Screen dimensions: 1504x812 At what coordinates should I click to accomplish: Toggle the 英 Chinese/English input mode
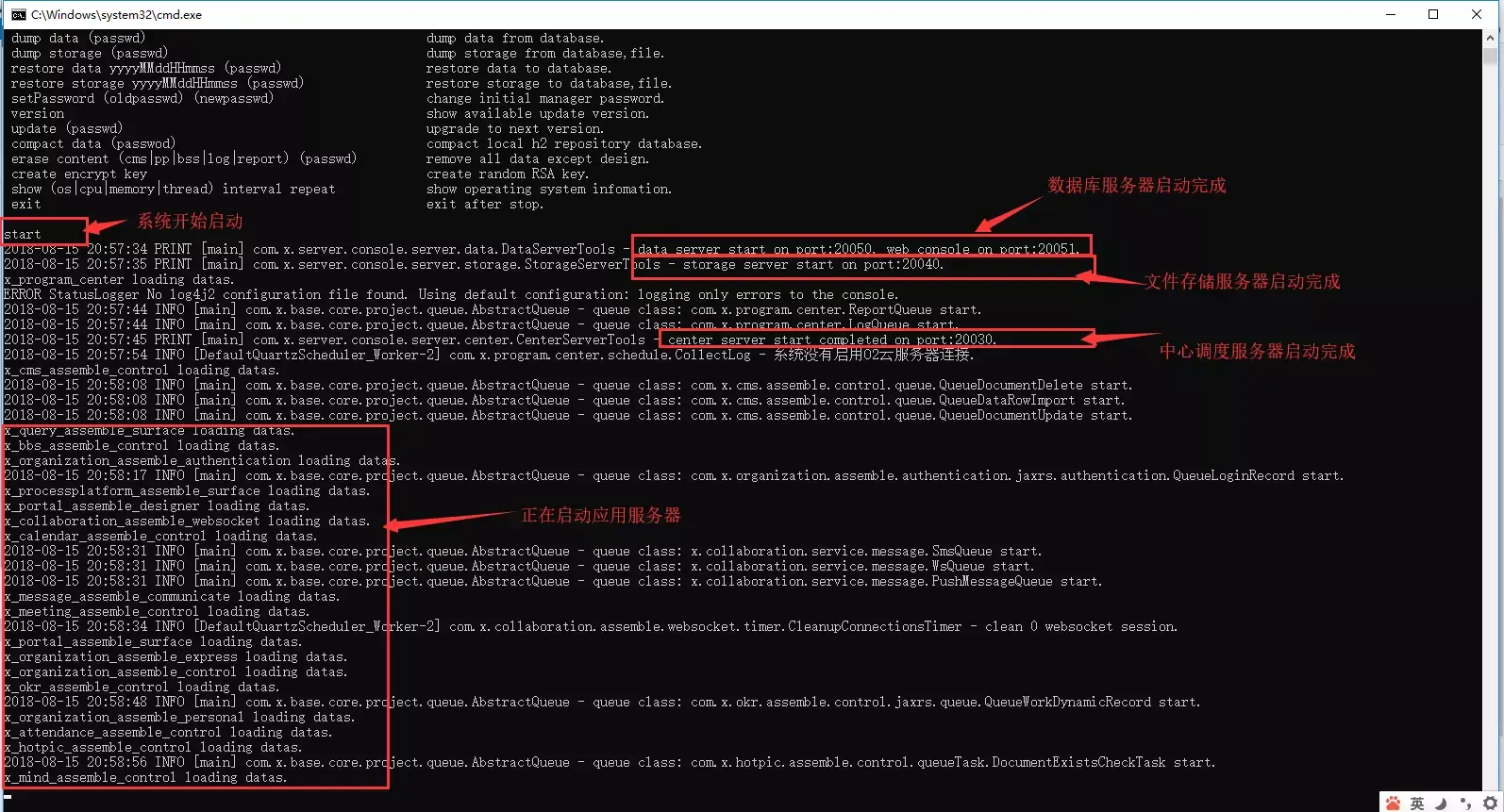coord(1417,804)
